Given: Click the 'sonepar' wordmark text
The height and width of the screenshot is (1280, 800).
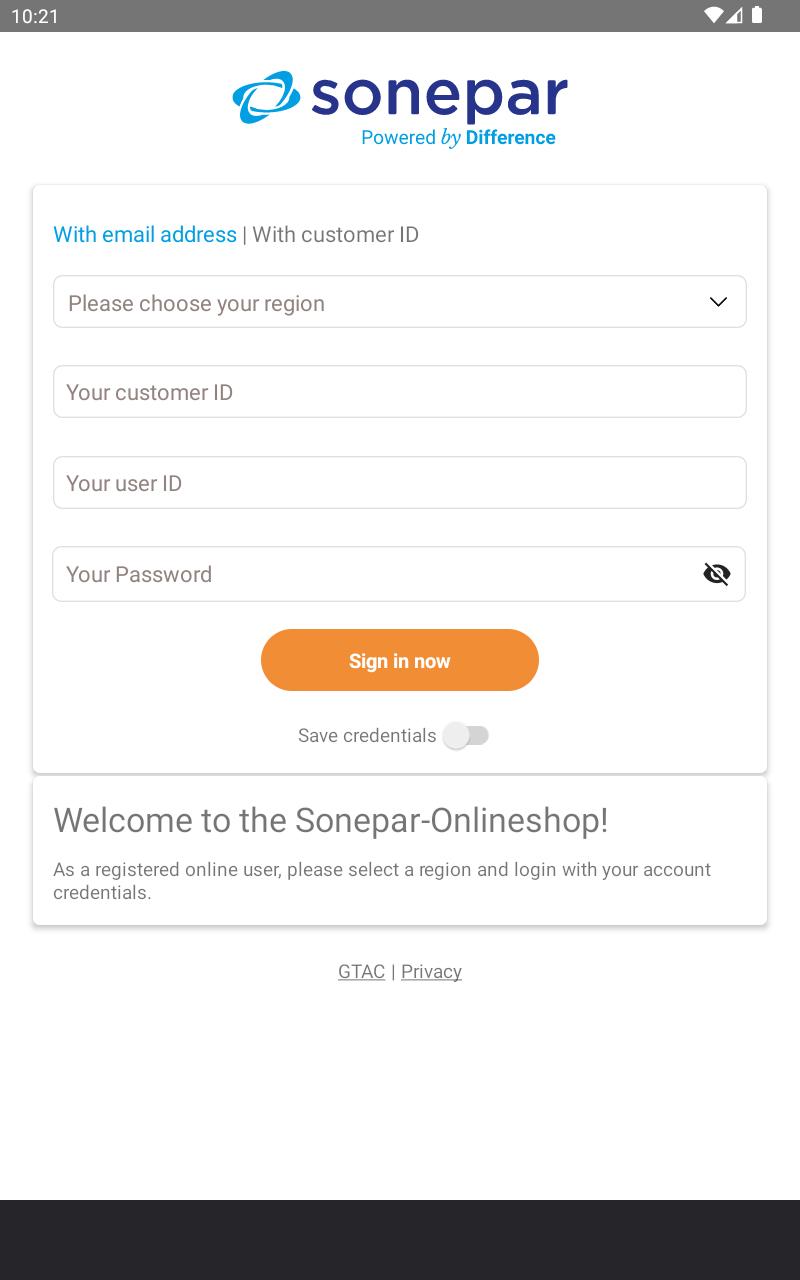Looking at the screenshot, I should (439, 97).
